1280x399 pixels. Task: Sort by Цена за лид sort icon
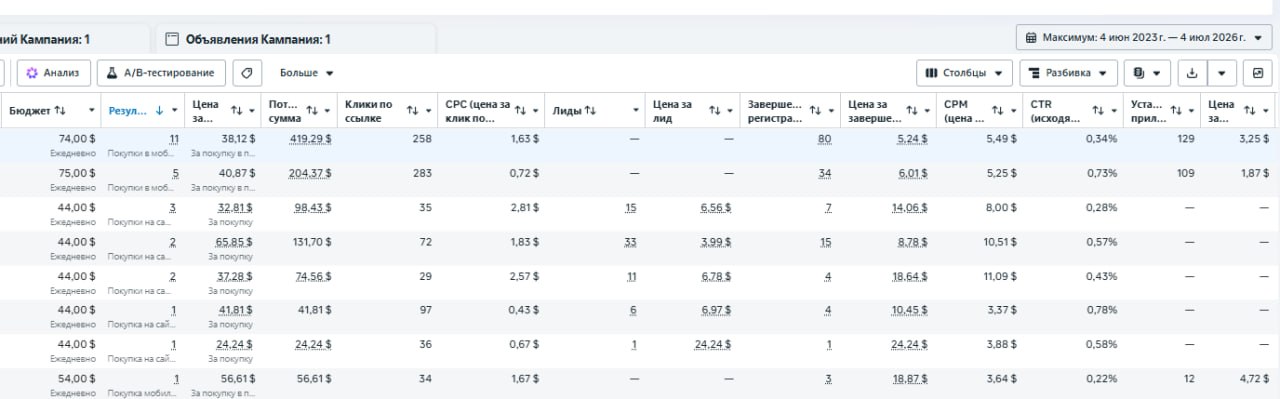714,110
